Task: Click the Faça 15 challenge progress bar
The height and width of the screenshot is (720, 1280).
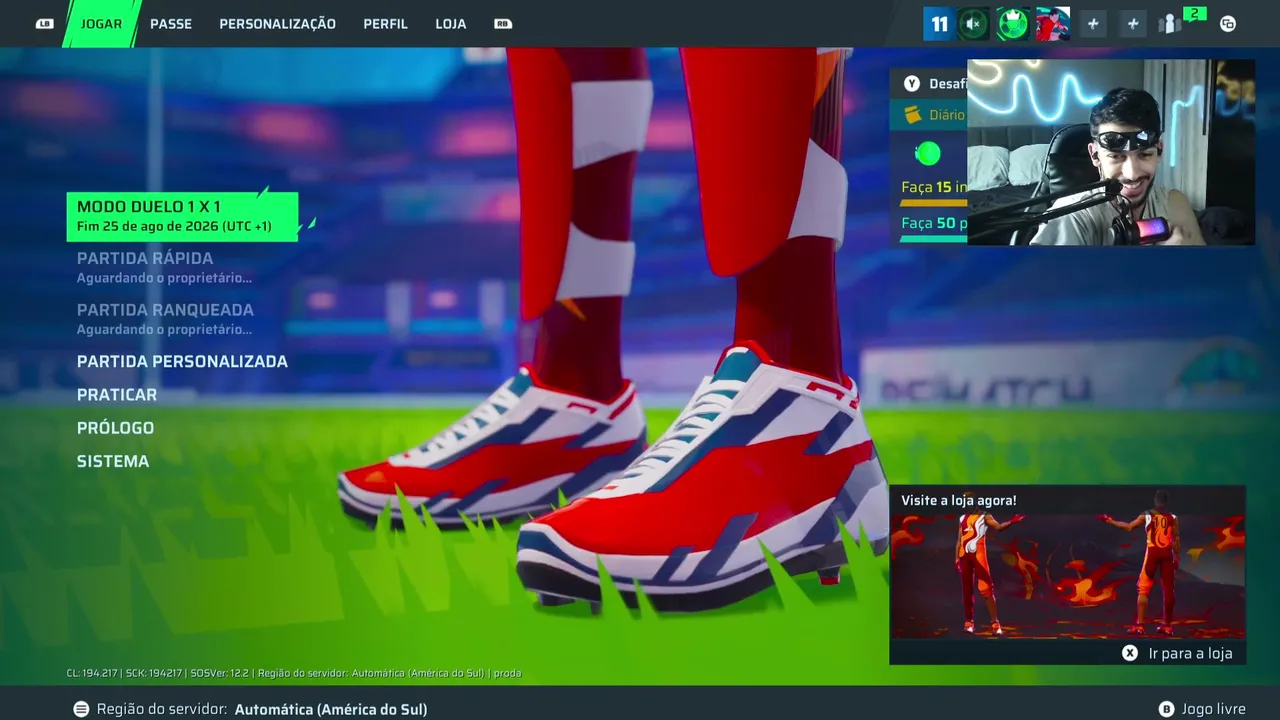Action: [x=933, y=202]
